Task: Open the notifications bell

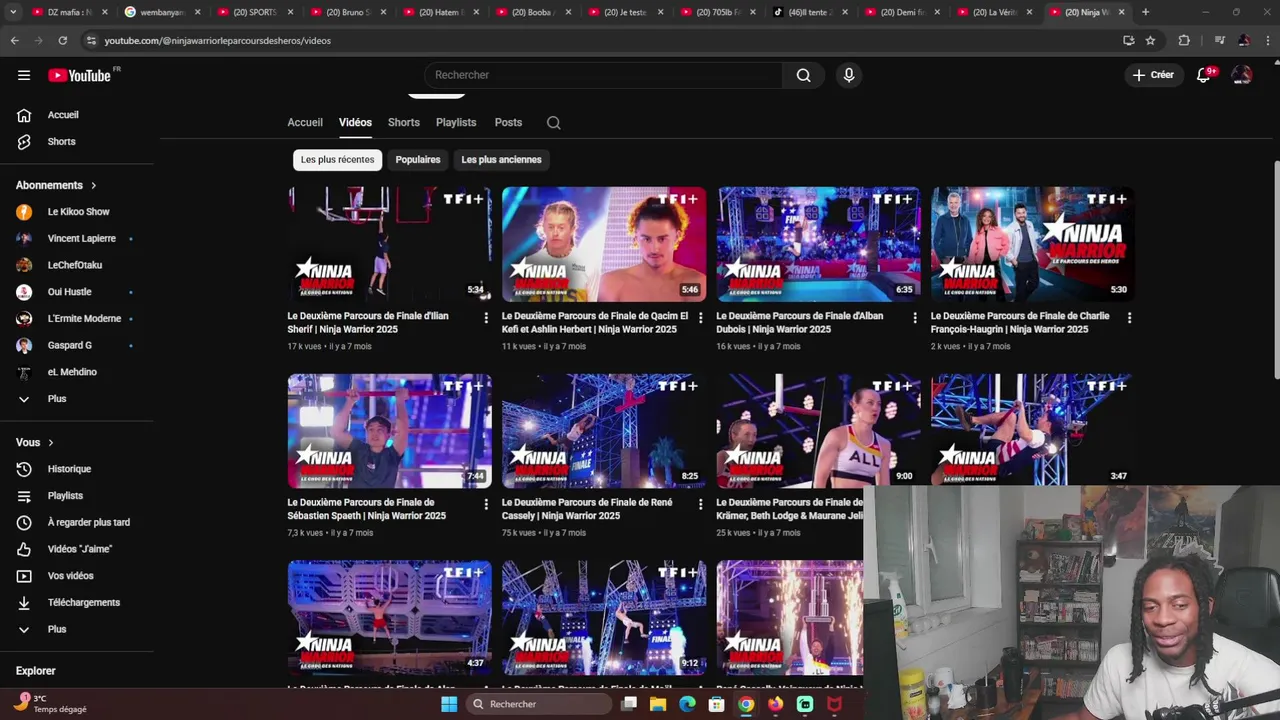Action: point(1204,75)
